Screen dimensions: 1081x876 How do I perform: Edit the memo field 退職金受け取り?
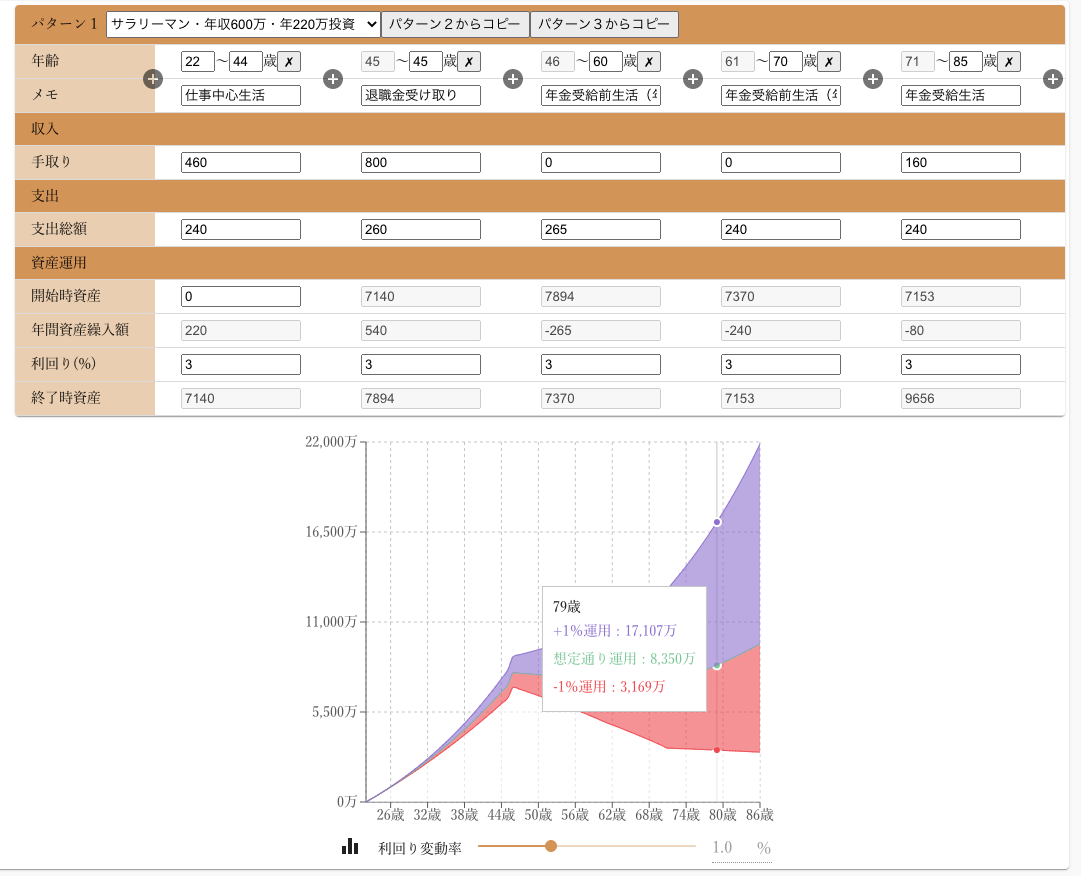click(421, 96)
